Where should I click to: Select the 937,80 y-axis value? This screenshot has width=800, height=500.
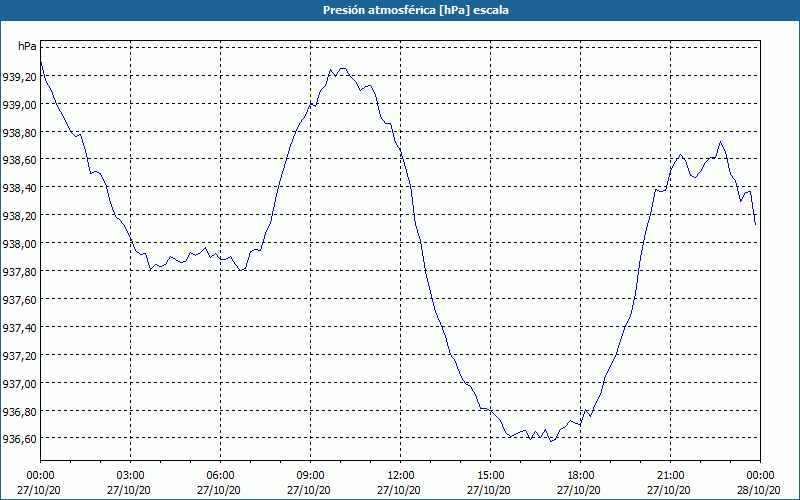point(19,272)
